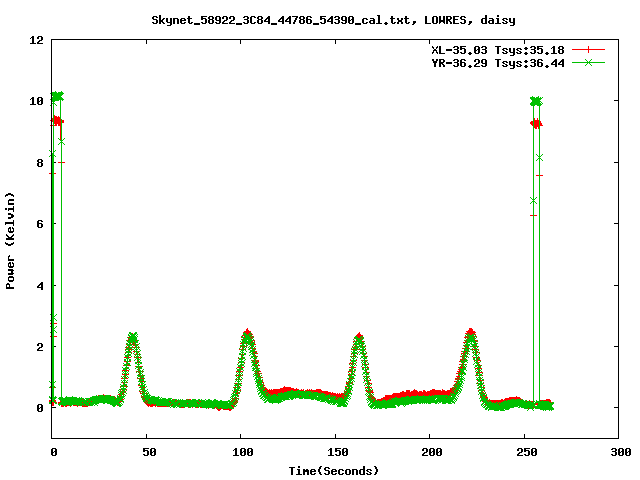Image resolution: width=640 pixels, height=480 pixels.
Task: Click the x-axis tick label 300
Action: [x=620, y=452]
